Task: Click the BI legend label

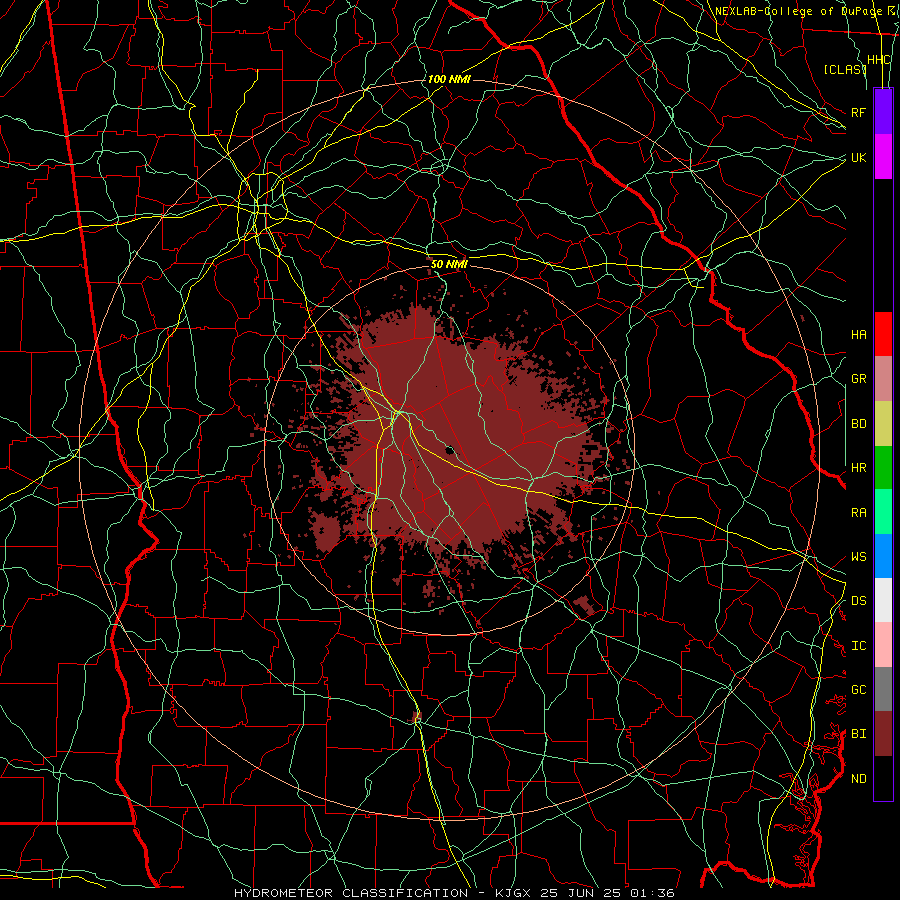Action: pos(858,734)
